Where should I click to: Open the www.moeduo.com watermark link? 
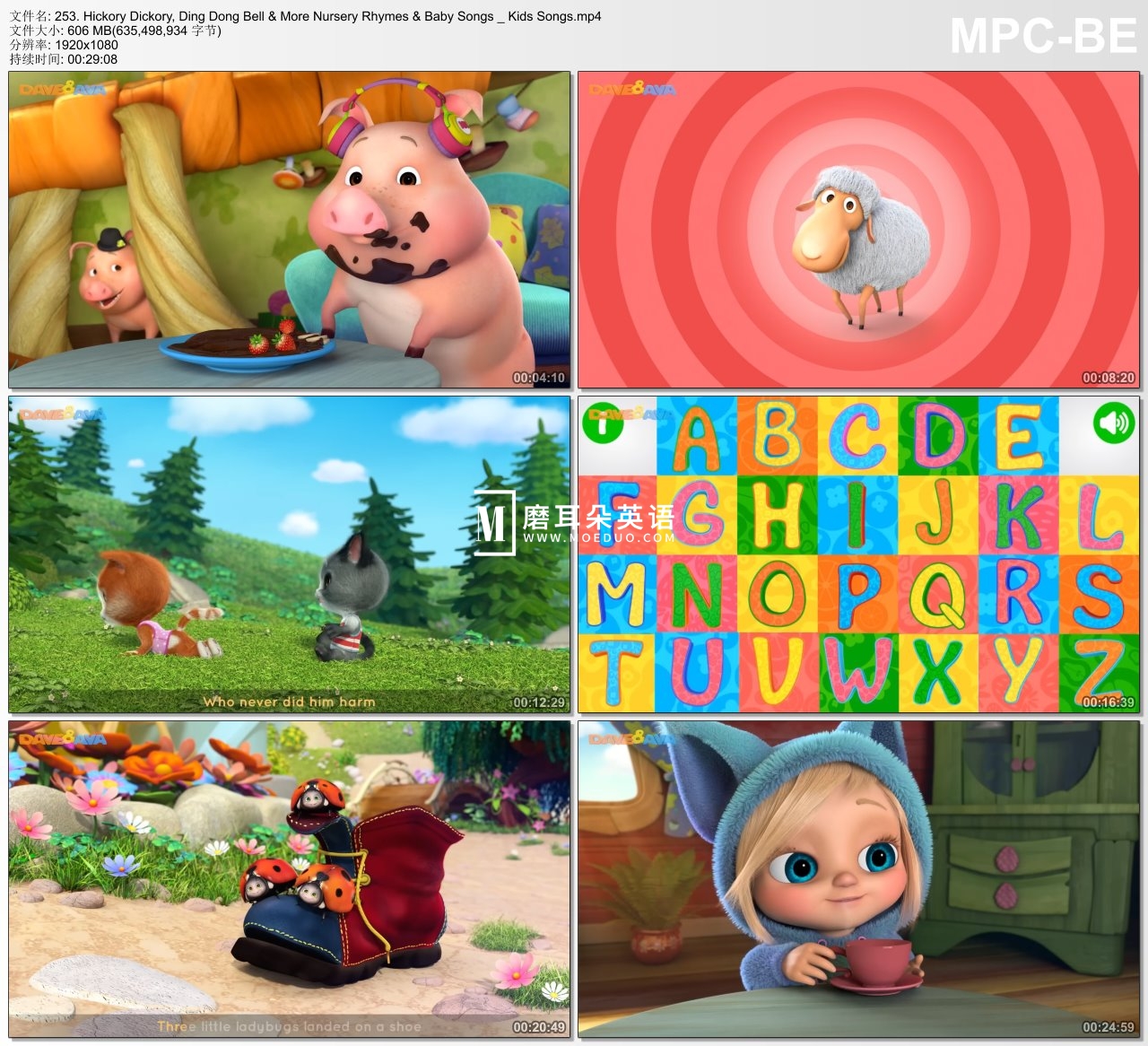point(598,538)
